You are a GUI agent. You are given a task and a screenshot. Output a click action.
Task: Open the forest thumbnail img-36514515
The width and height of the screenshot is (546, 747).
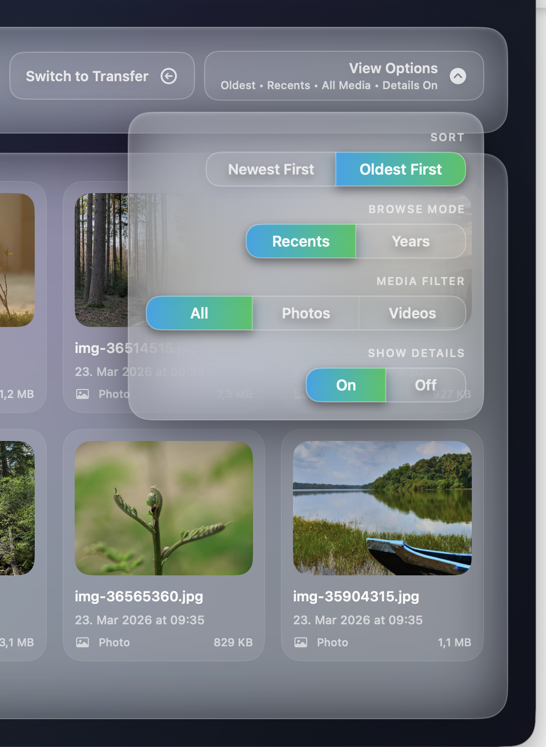pos(101,260)
